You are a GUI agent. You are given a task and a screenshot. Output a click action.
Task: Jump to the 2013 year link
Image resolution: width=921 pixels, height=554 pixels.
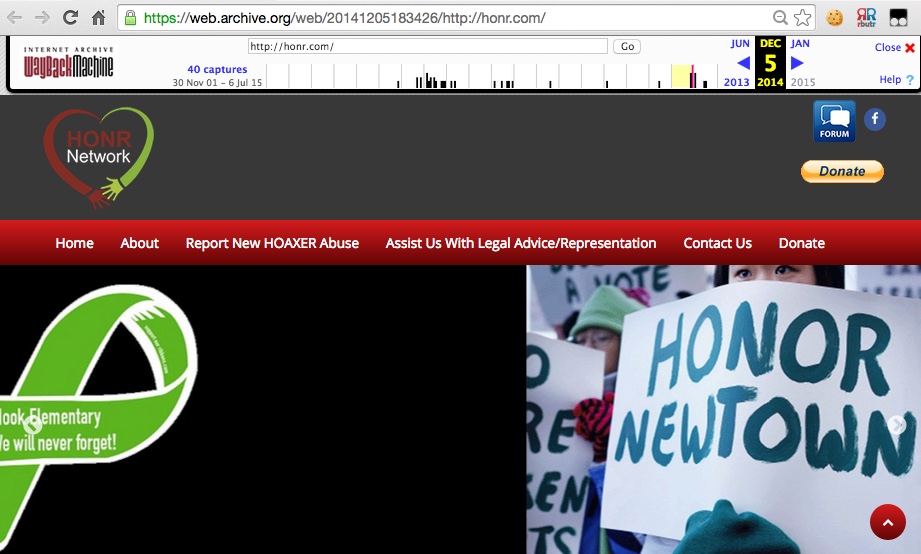click(737, 82)
